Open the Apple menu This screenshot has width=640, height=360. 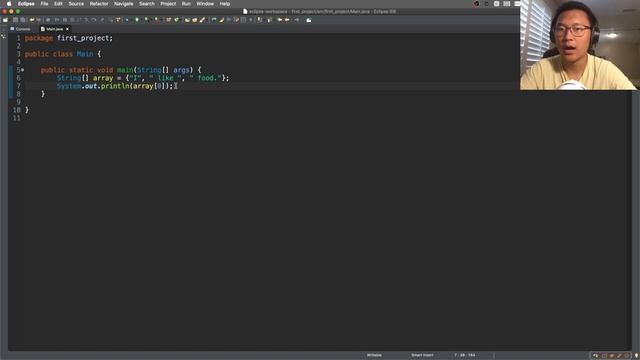coord(9,4)
